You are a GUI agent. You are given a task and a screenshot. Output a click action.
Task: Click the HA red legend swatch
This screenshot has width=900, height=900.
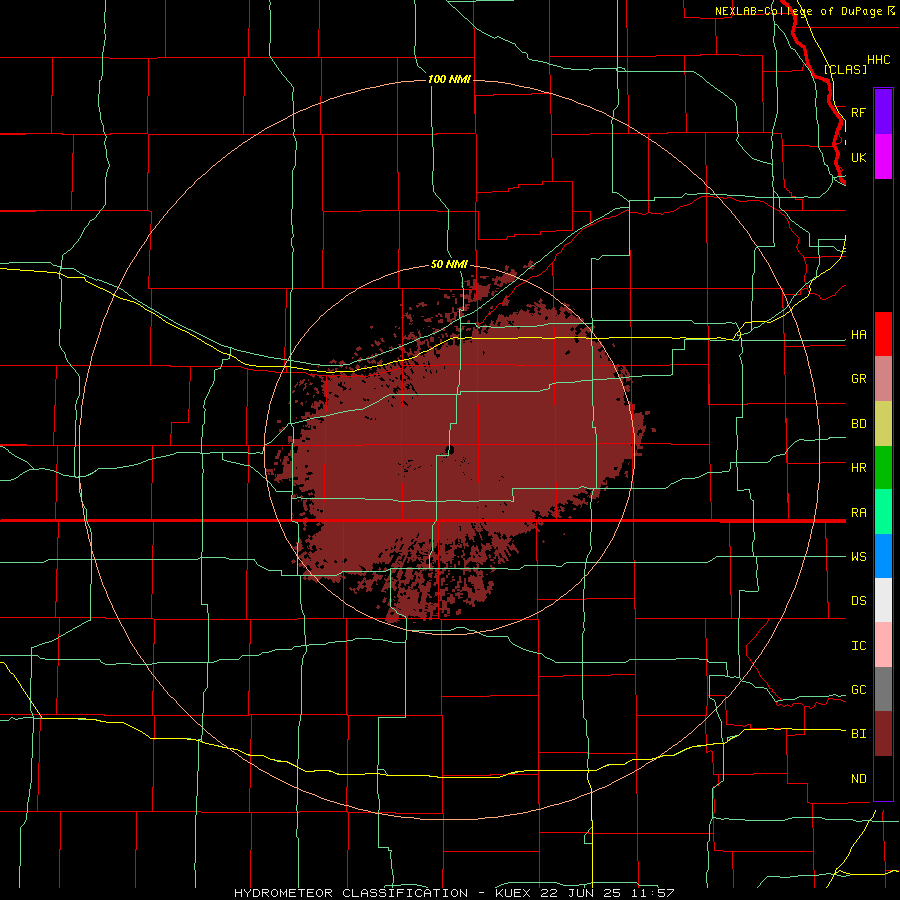pyautogui.click(x=883, y=334)
